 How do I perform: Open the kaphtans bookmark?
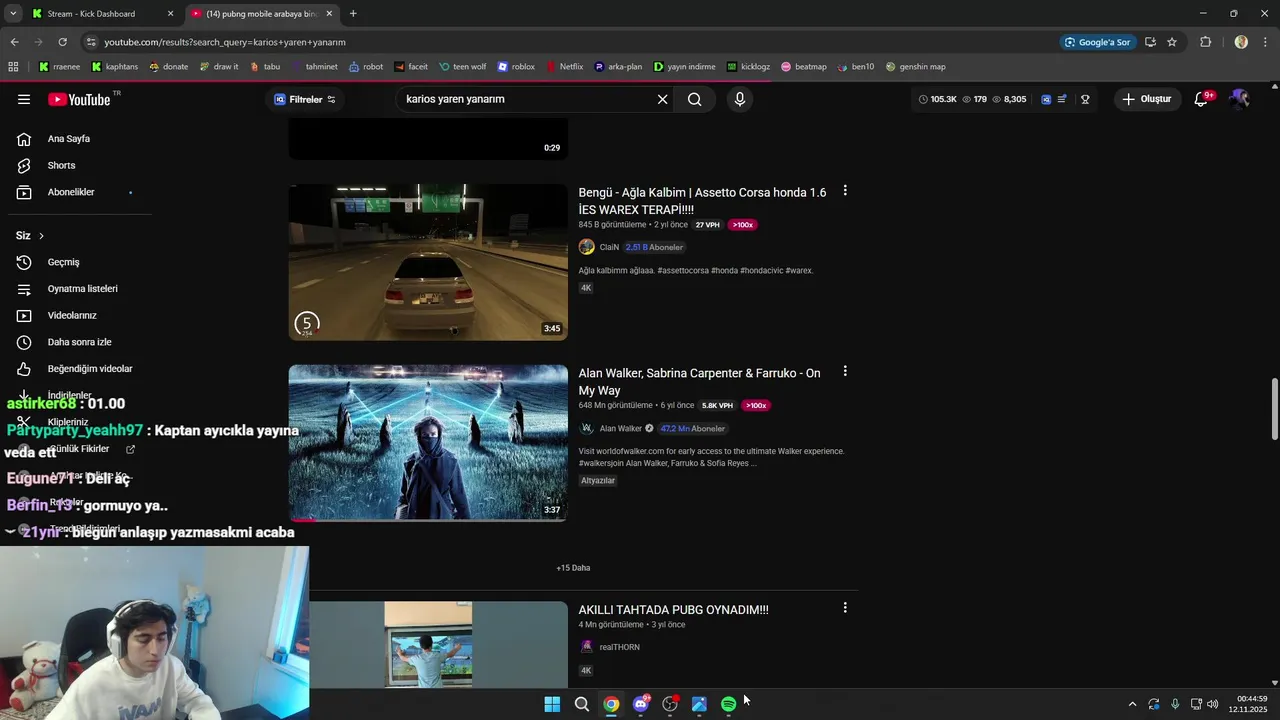[x=114, y=67]
